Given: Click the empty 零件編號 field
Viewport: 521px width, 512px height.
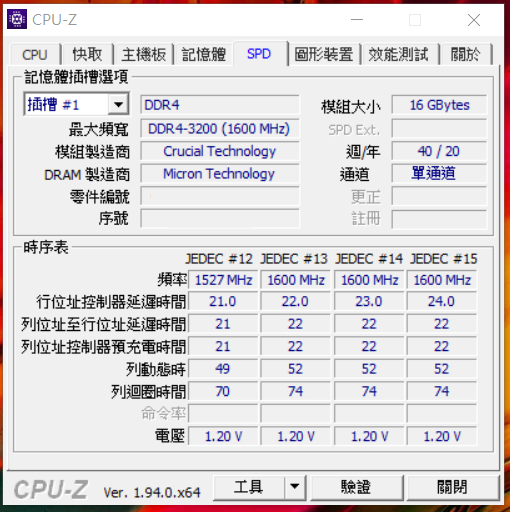Looking at the screenshot, I should coord(220,196).
